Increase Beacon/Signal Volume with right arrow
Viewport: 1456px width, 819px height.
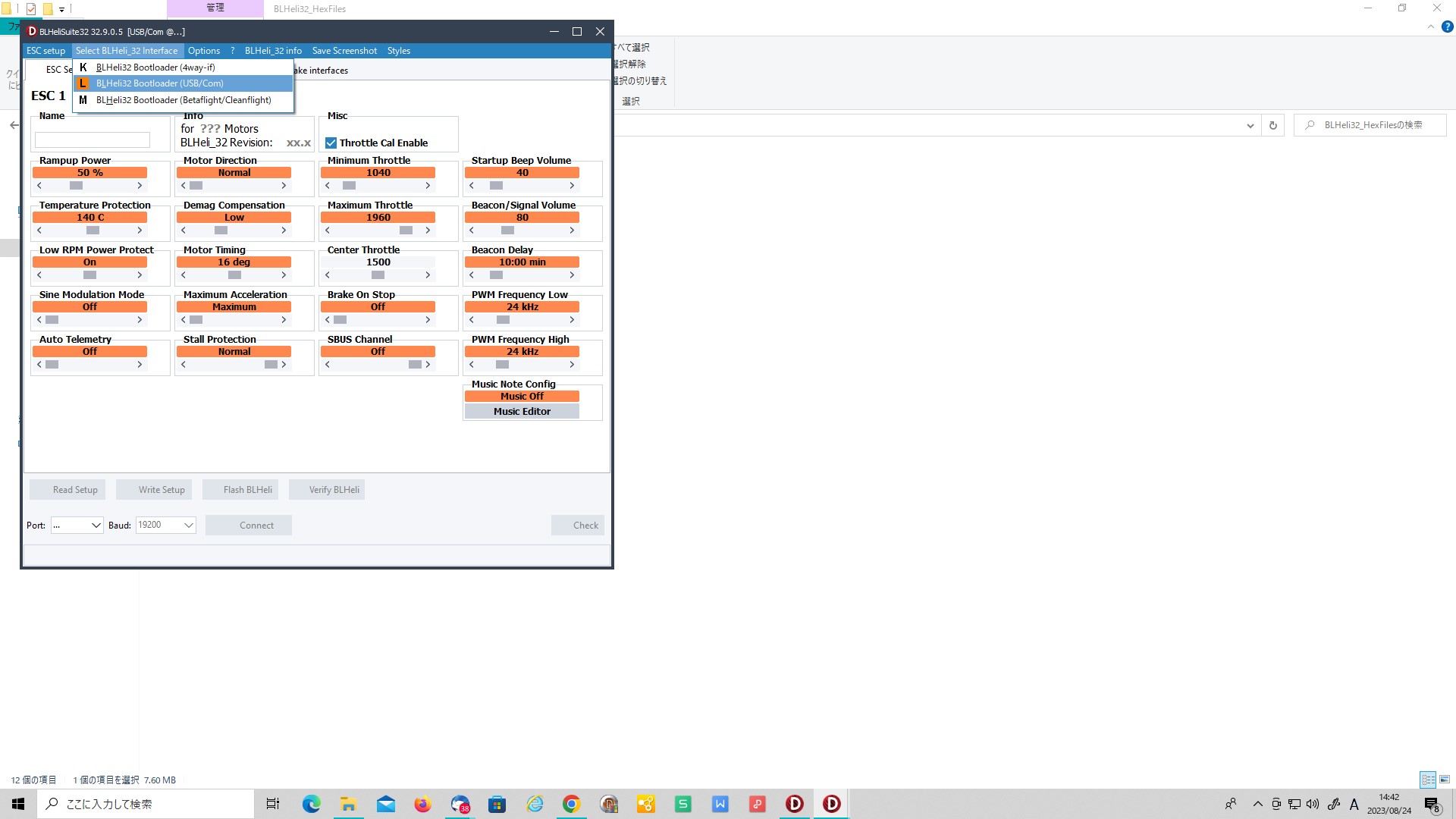pos(572,231)
